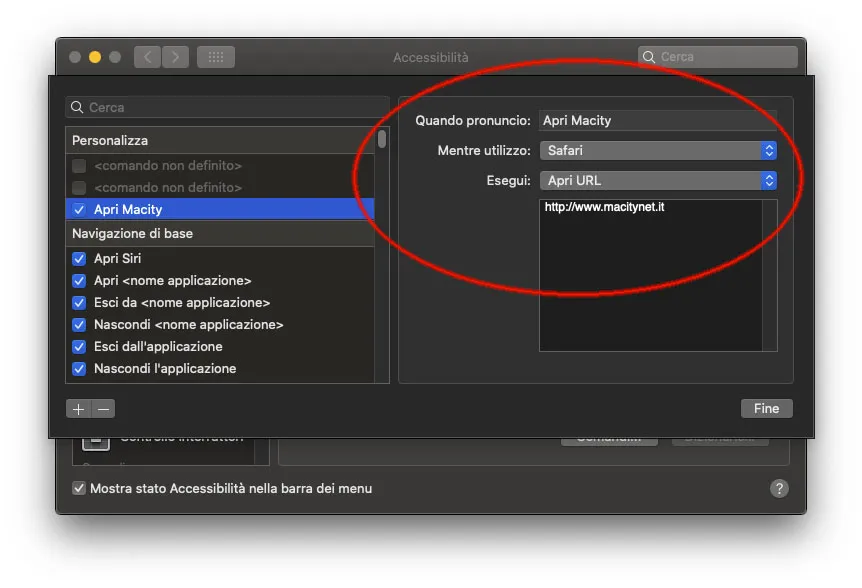Add a new command with the + button
This screenshot has height=588, width=862.
(x=78, y=408)
